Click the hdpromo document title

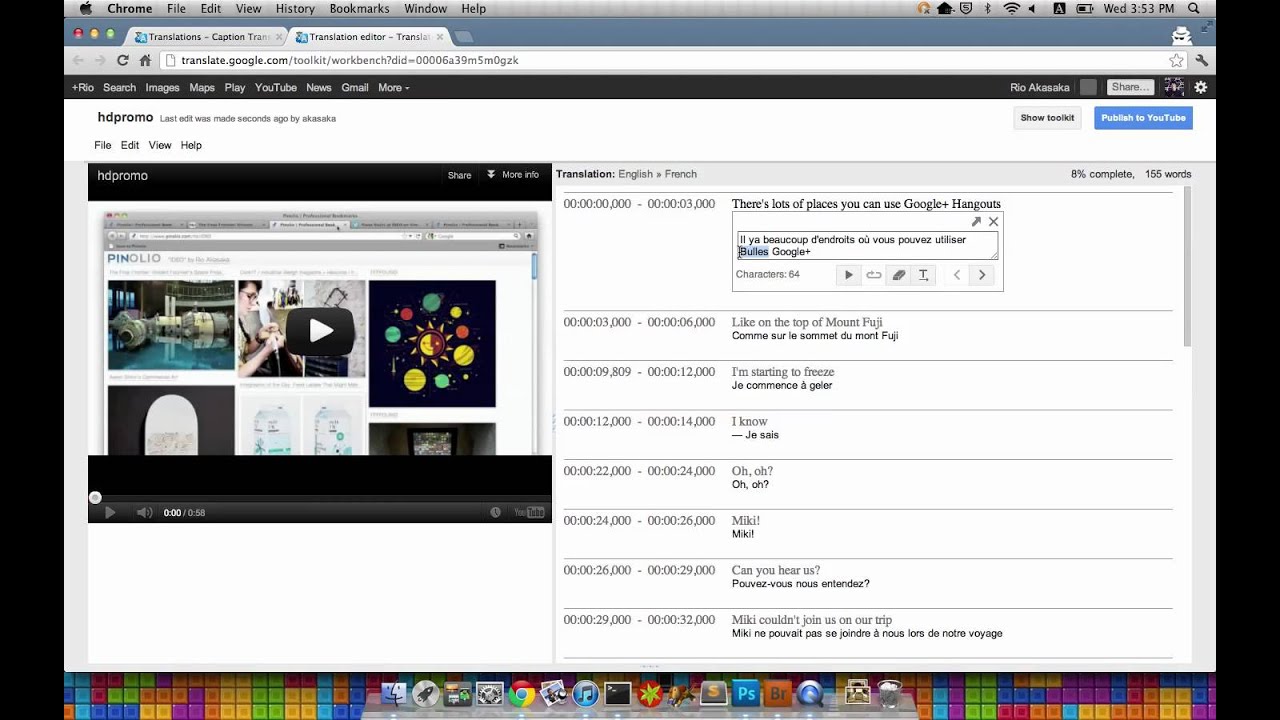[125, 117]
